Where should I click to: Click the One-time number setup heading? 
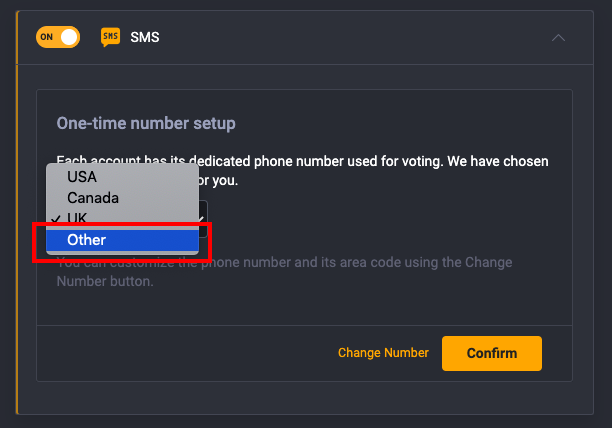click(146, 123)
